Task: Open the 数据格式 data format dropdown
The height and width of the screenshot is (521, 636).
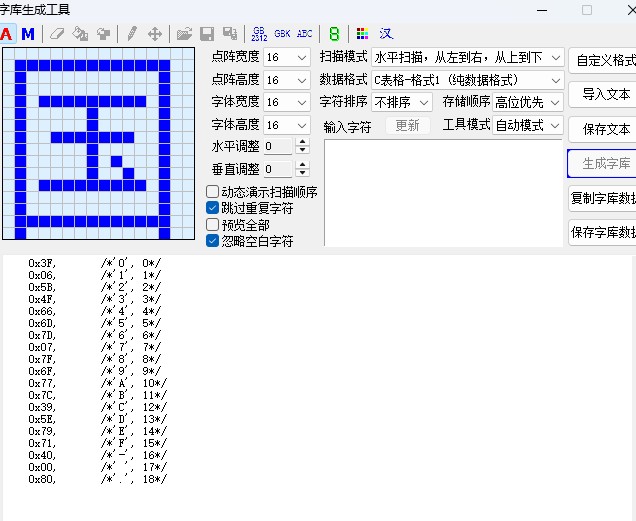Action: (x=468, y=80)
